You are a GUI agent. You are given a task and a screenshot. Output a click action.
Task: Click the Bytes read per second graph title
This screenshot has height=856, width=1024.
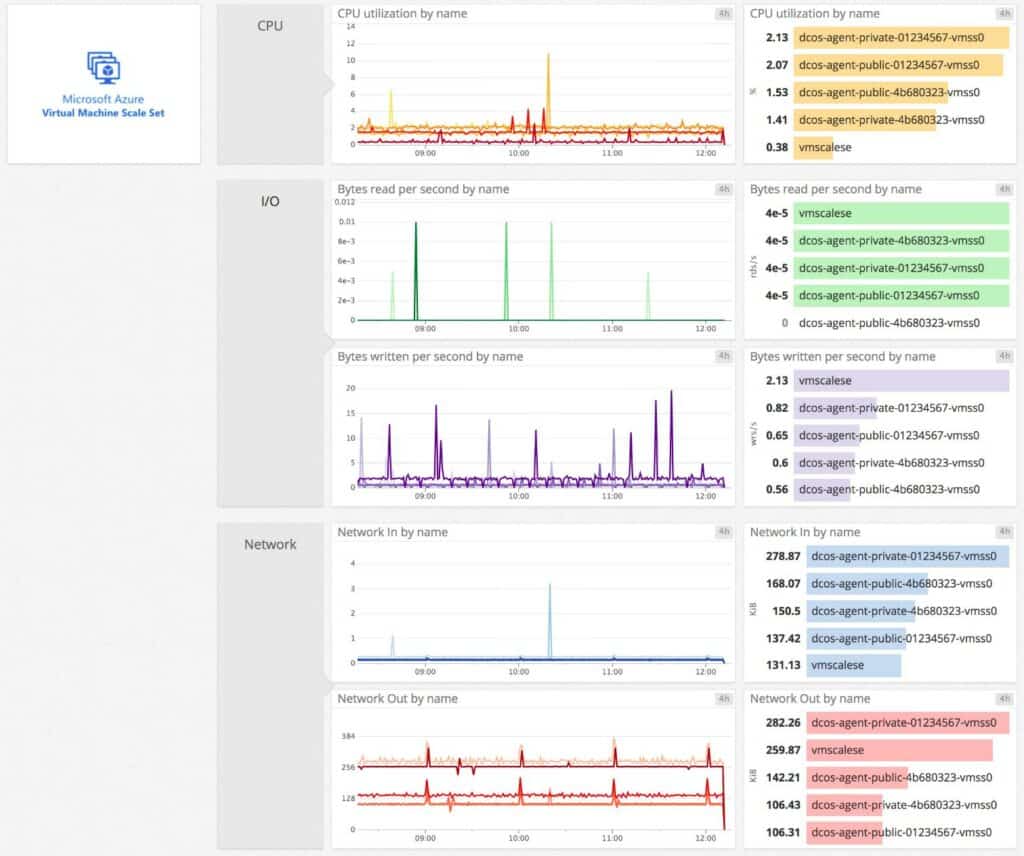click(x=423, y=189)
